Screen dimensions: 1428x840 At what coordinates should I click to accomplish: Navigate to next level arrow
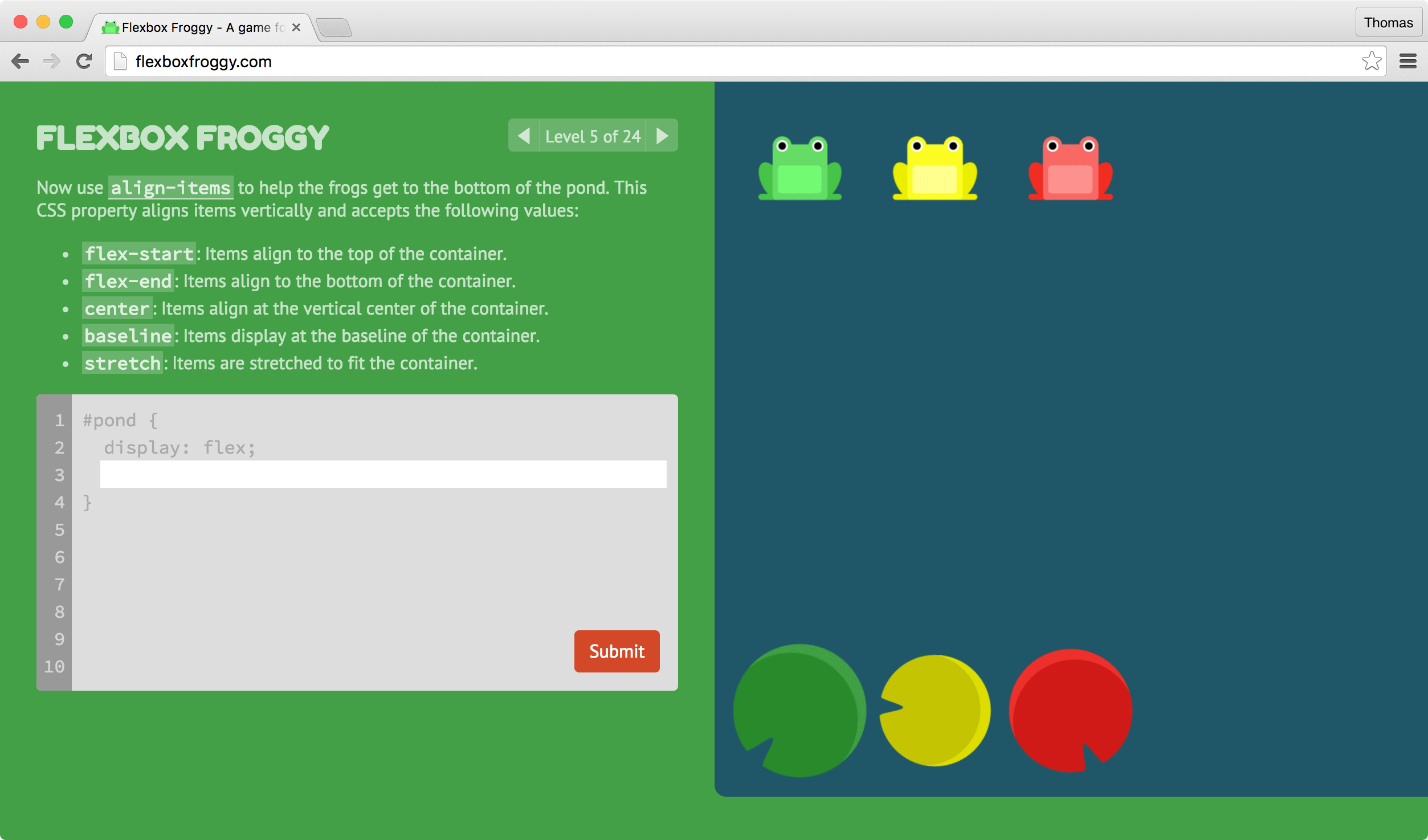665,135
